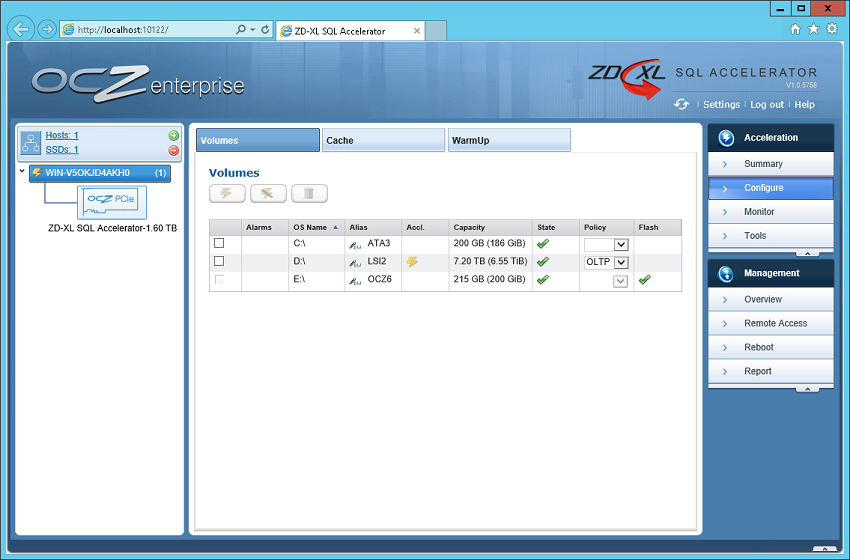
Task: Open the Summary menu item
Action: click(x=770, y=164)
